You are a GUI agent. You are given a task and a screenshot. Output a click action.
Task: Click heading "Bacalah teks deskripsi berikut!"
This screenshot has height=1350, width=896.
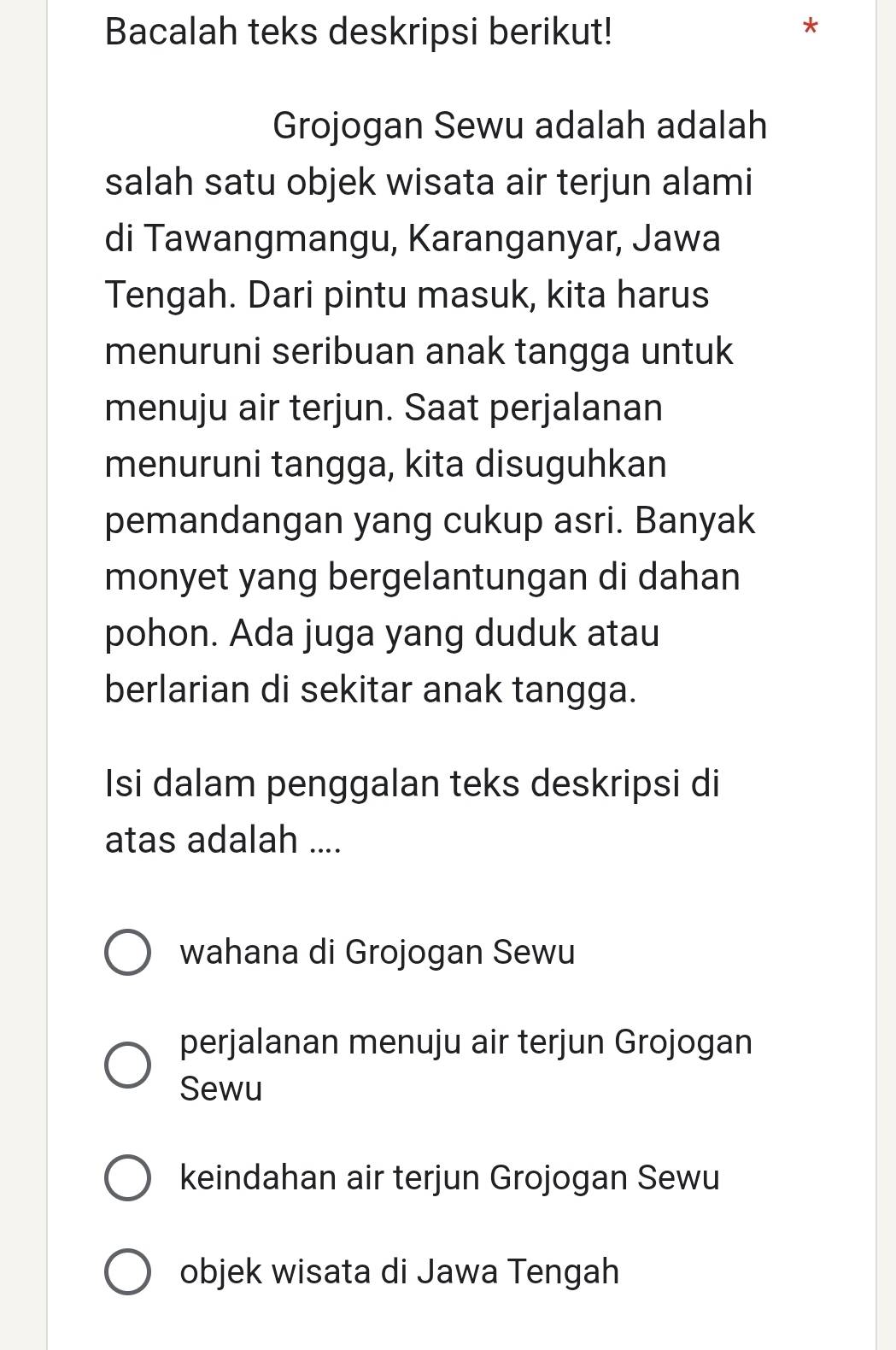pos(360,32)
